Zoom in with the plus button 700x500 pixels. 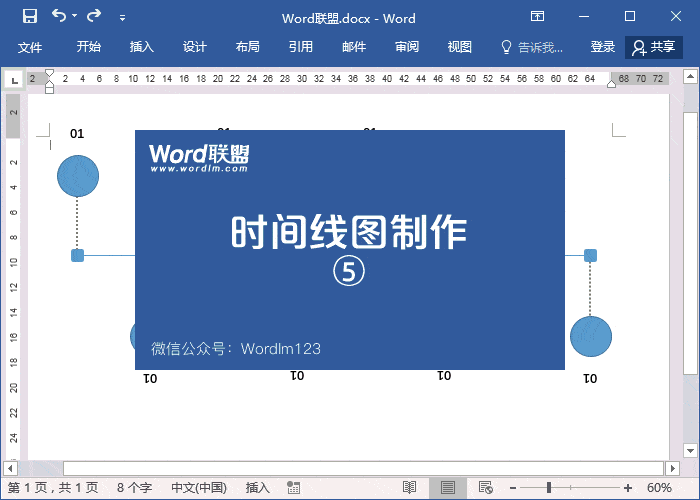click(628, 488)
